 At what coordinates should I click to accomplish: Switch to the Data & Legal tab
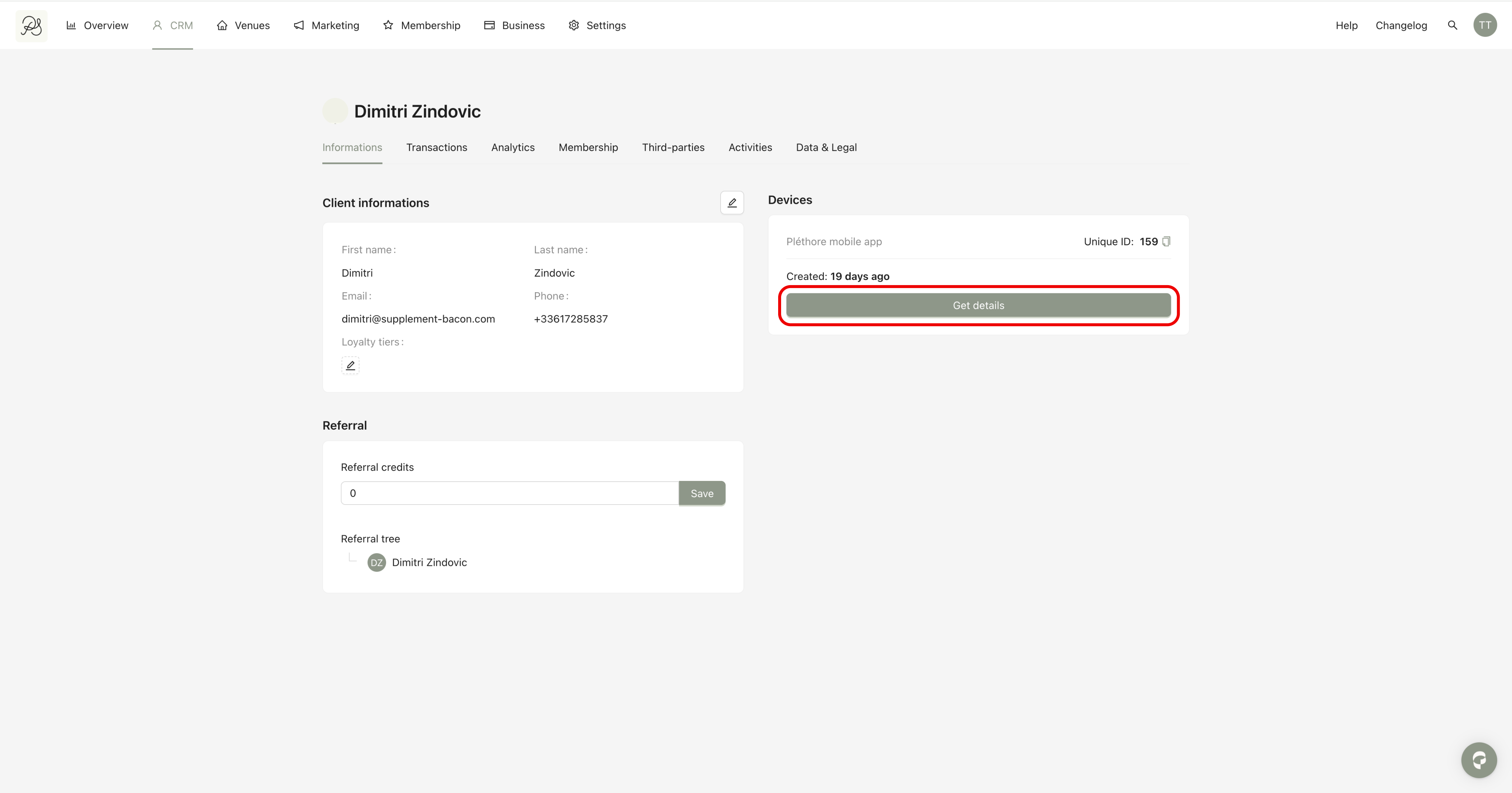pyautogui.click(x=826, y=147)
